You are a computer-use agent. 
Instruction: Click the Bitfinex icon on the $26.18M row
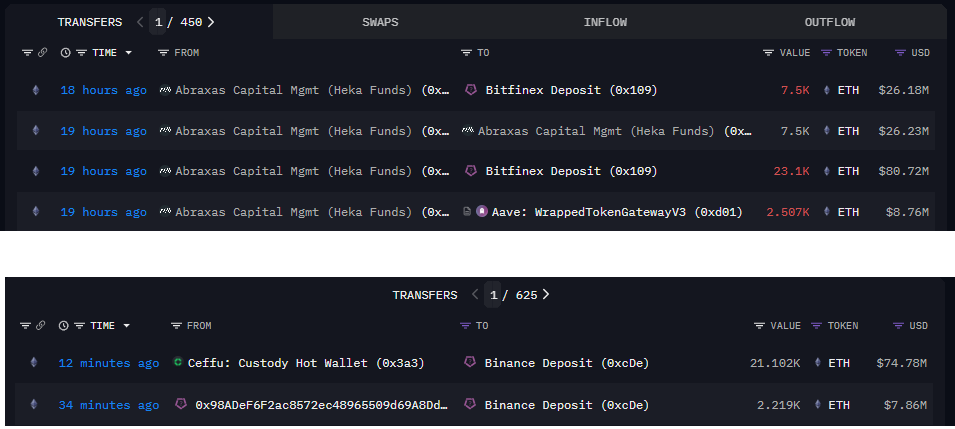pyautogui.click(x=471, y=90)
